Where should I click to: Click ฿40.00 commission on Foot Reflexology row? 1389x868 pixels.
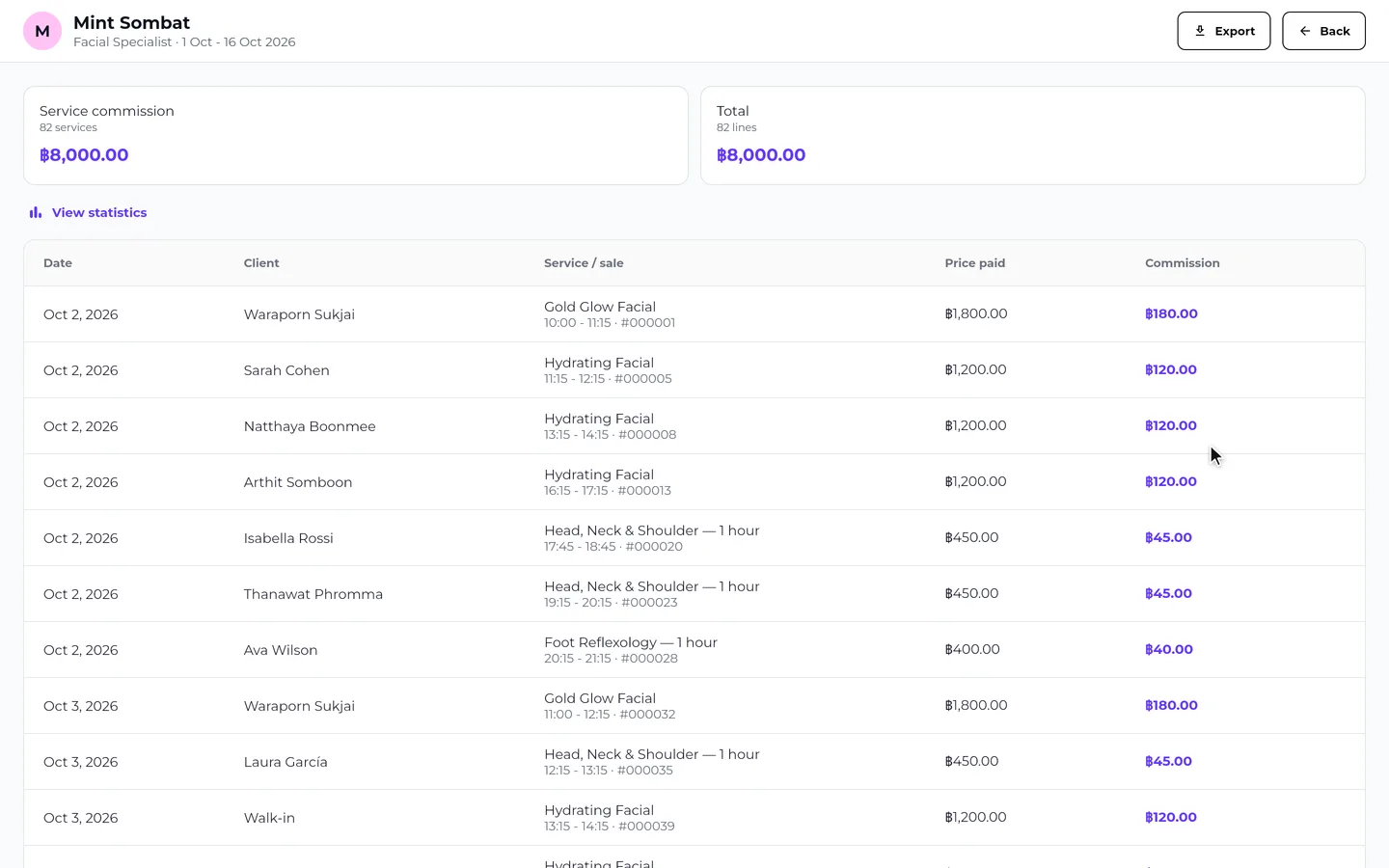coord(1169,649)
